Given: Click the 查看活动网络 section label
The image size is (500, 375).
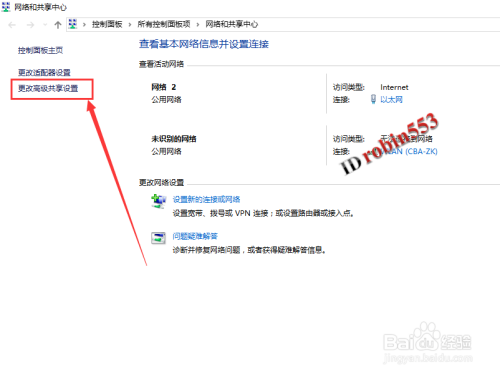Looking at the screenshot, I should 161,64.
